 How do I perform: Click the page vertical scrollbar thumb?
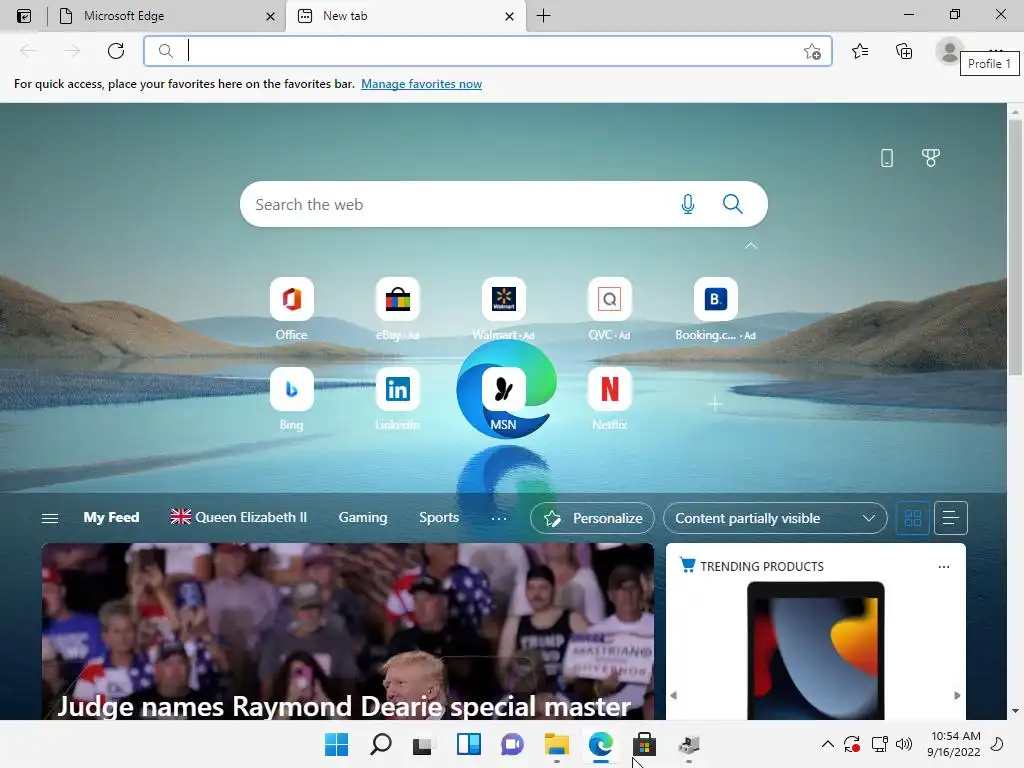point(1015,247)
